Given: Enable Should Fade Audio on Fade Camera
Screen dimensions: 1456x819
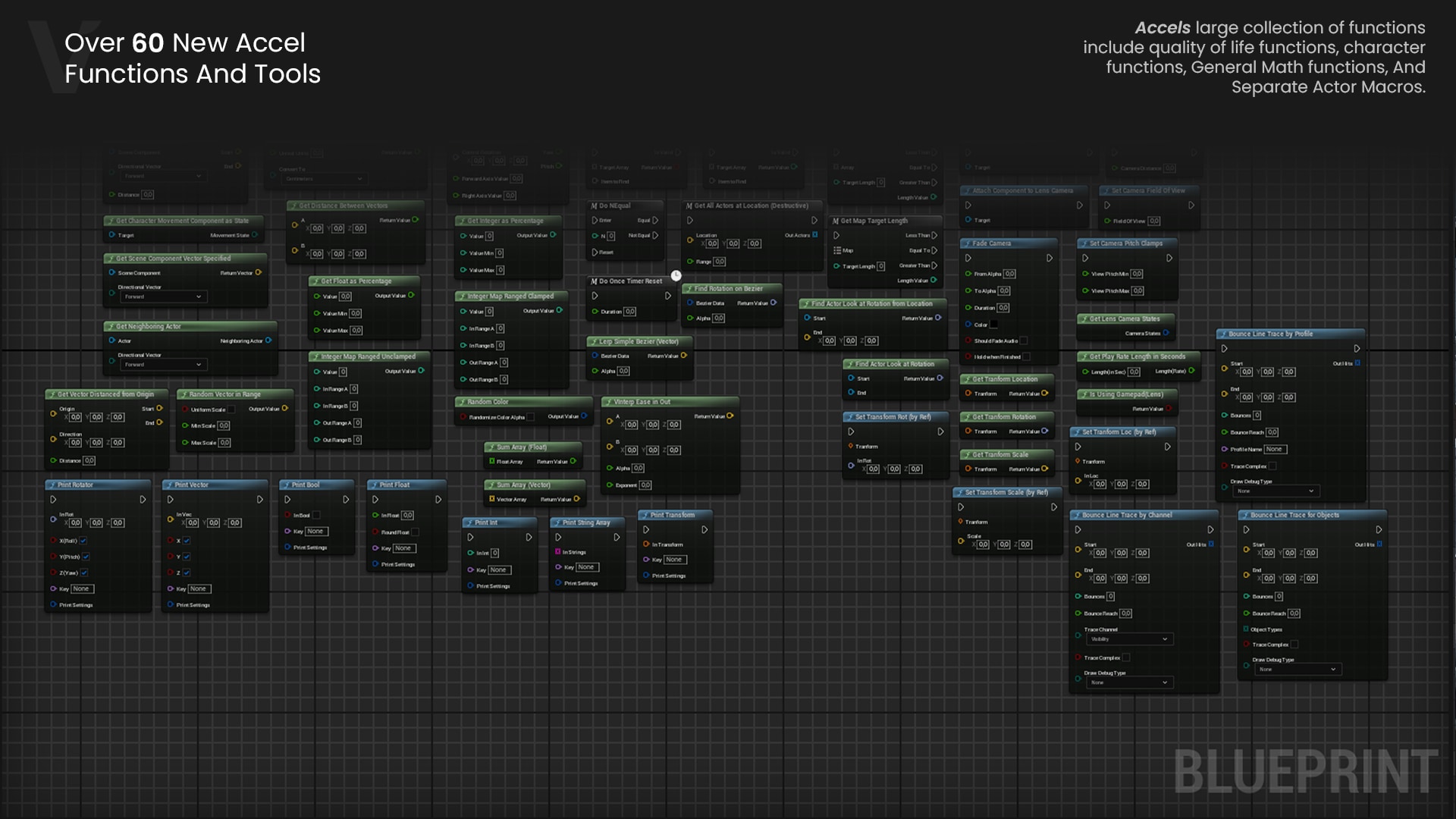Looking at the screenshot, I should 1024,340.
